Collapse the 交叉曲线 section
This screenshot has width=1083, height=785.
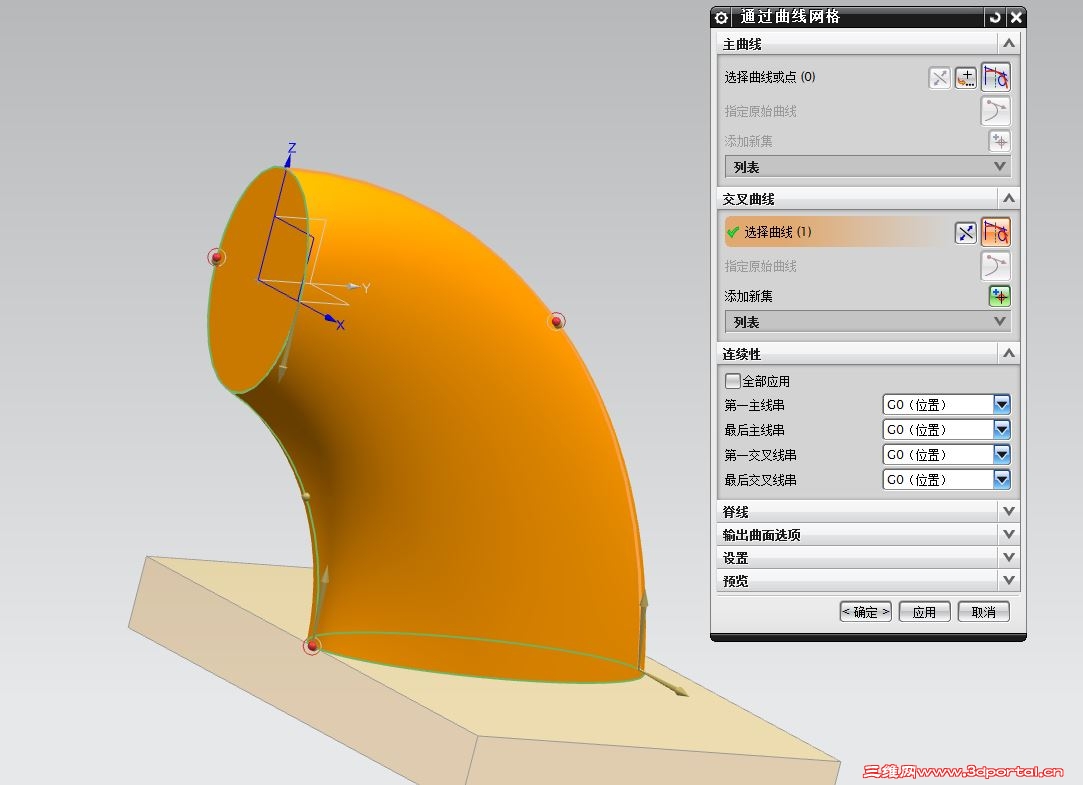1008,199
